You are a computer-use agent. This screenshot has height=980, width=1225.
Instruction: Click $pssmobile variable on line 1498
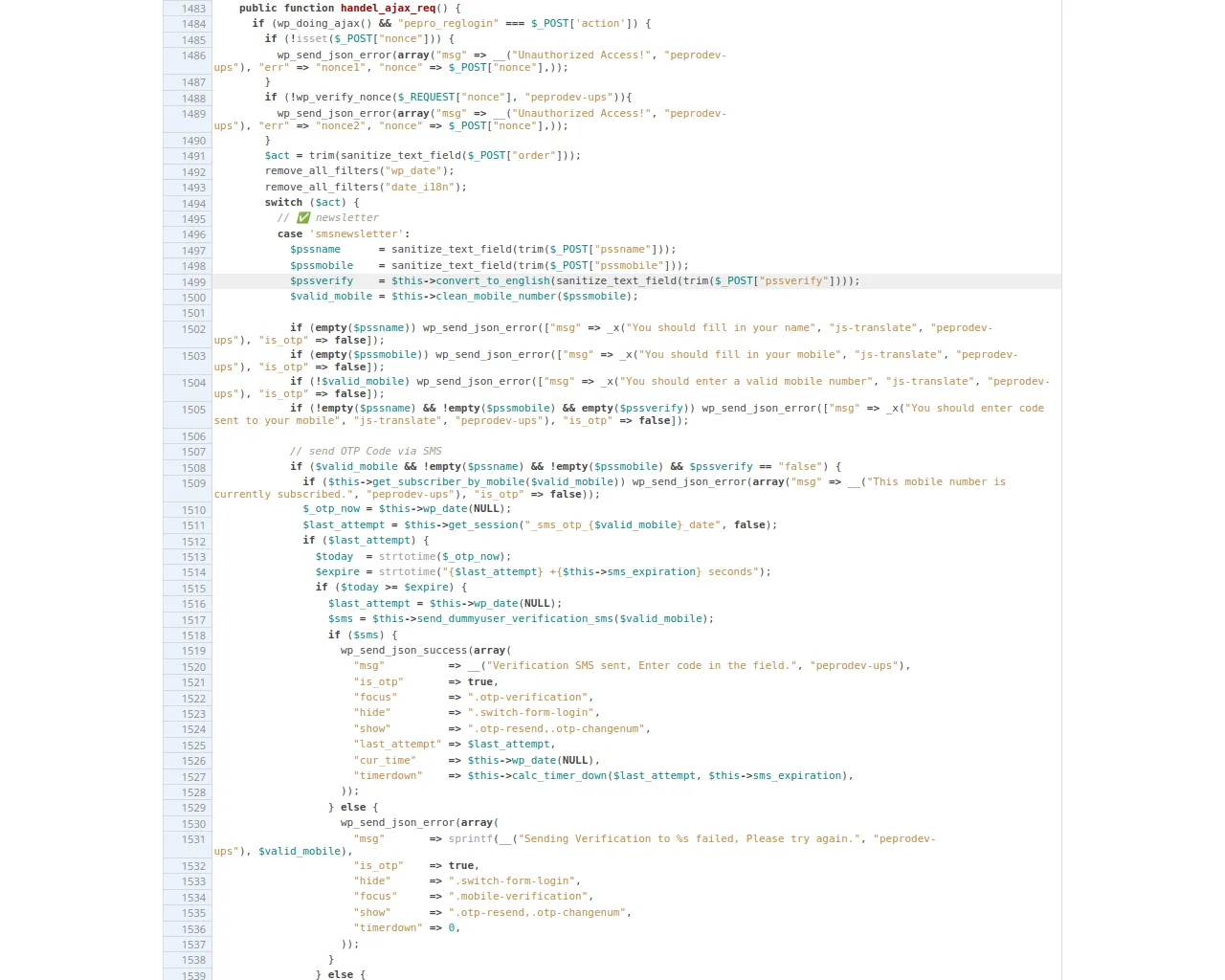pos(322,265)
